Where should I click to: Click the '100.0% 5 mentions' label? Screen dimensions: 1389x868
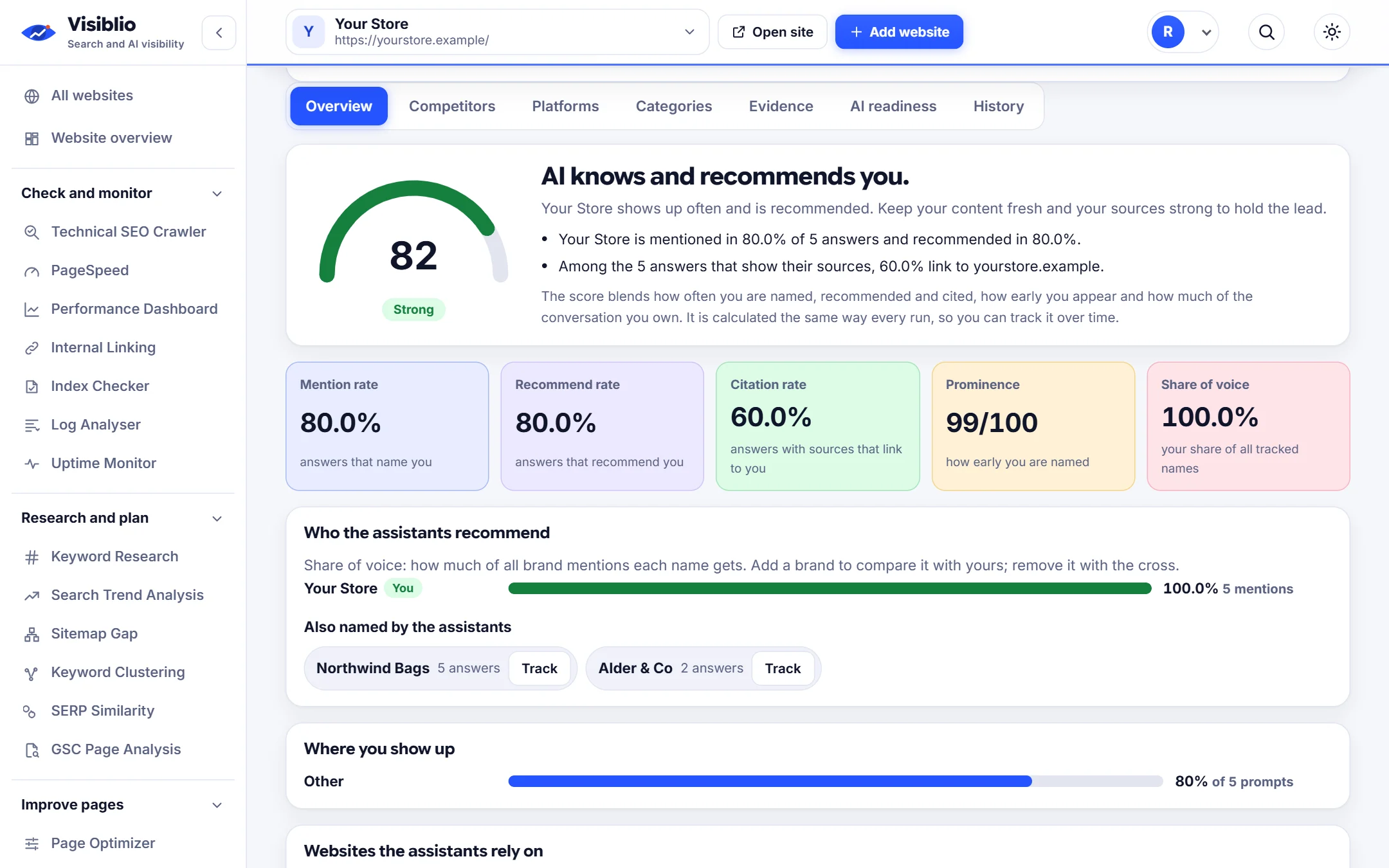1228,589
